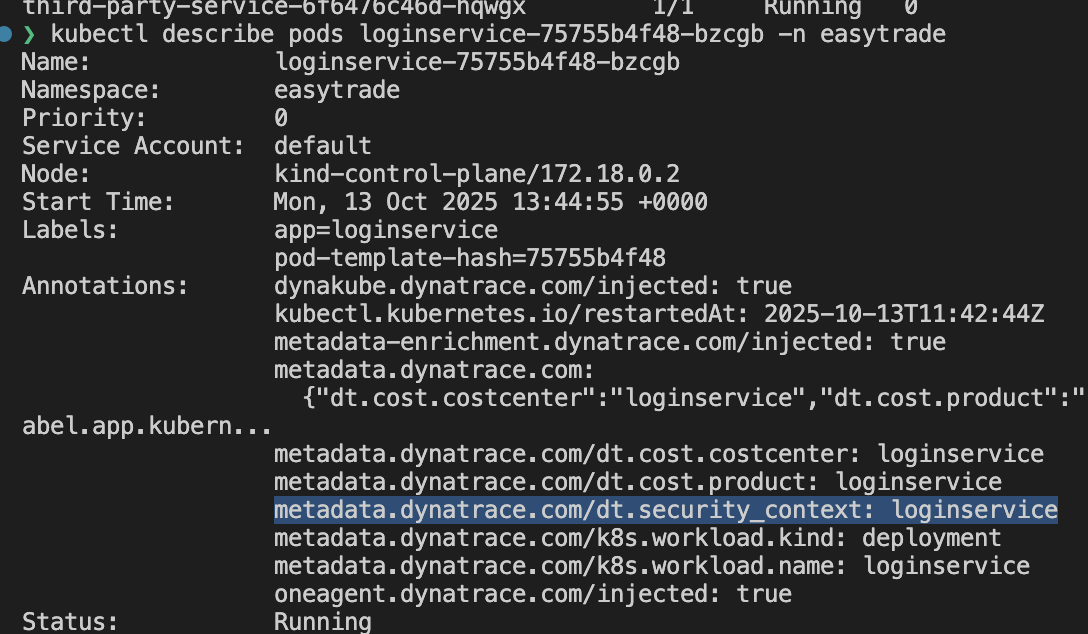Viewport: 1088px width, 634px height.
Task: Click the blue dot command status indicator
Action: [x=7, y=35]
